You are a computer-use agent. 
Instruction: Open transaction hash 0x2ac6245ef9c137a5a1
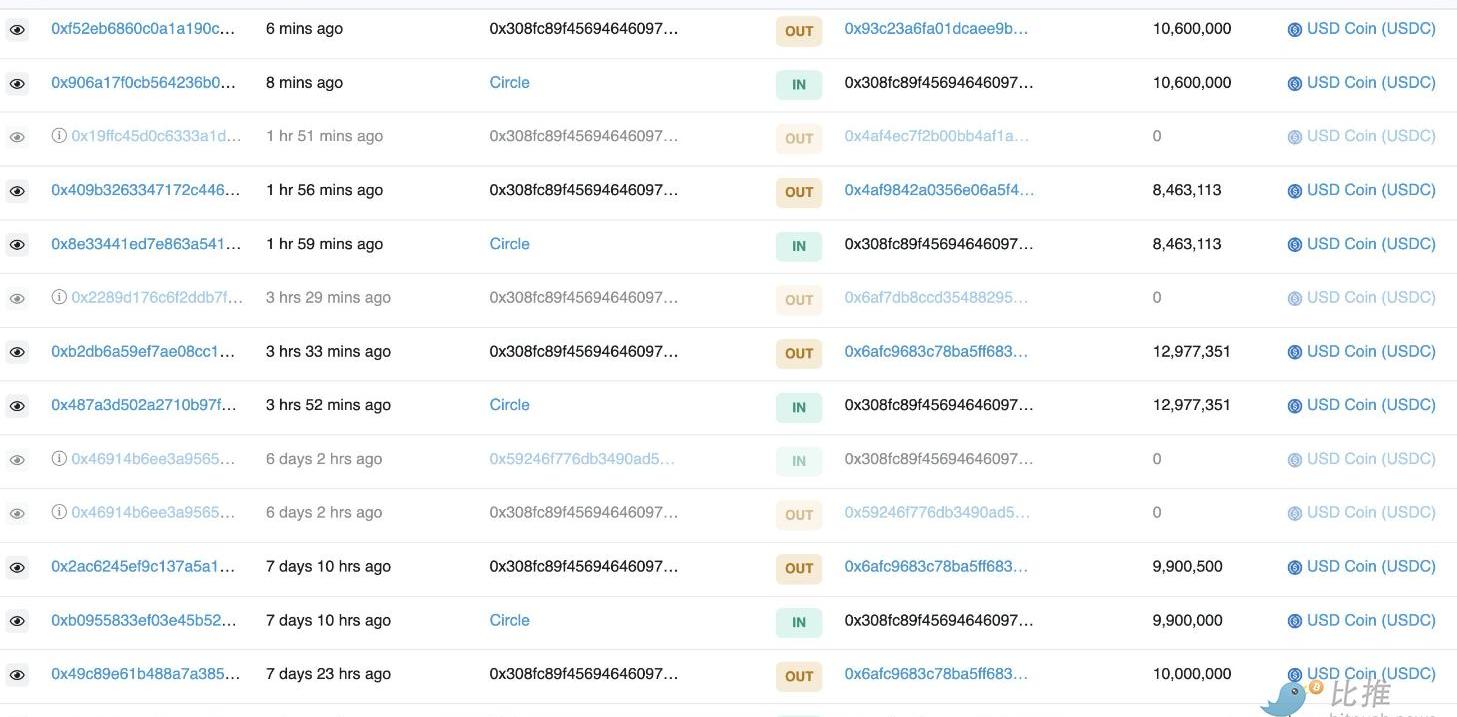143,566
